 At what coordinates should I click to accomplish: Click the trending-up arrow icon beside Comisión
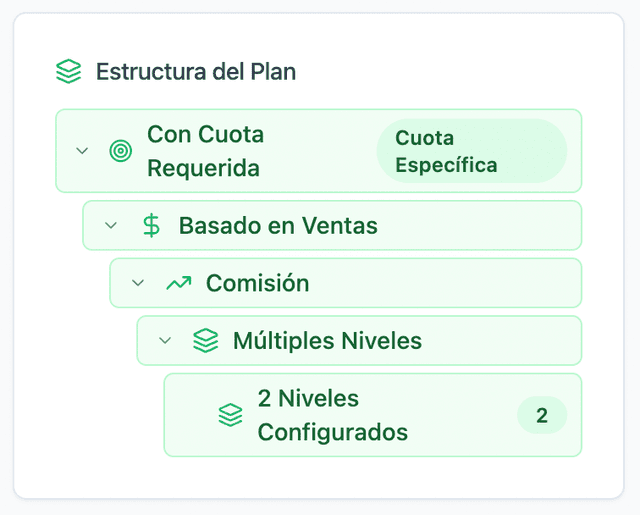pos(178,283)
